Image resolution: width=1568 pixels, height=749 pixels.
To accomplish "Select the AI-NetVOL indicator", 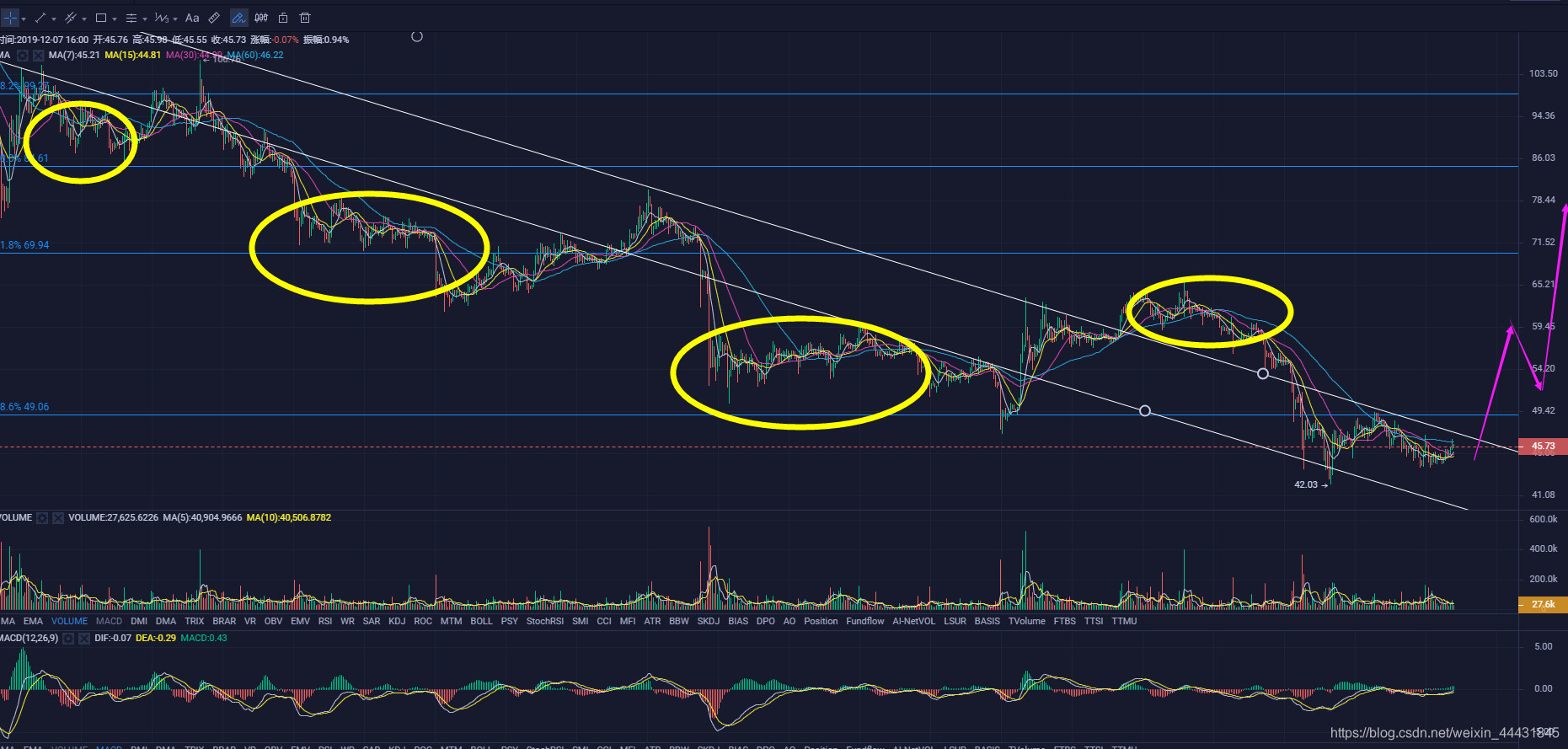I will pyautogui.click(x=913, y=621).
